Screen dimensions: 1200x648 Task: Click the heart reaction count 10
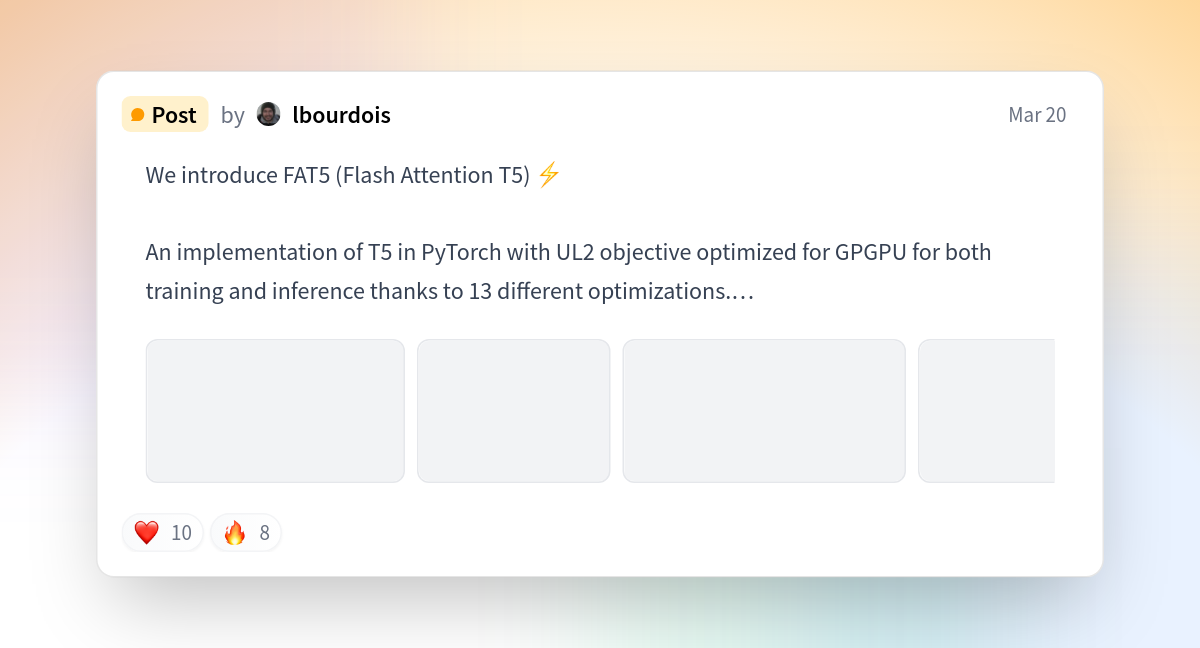tap(181, 533)
